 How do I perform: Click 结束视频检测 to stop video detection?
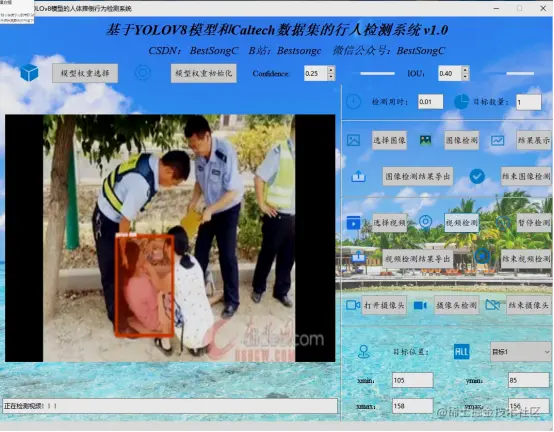tap(526, 259)
